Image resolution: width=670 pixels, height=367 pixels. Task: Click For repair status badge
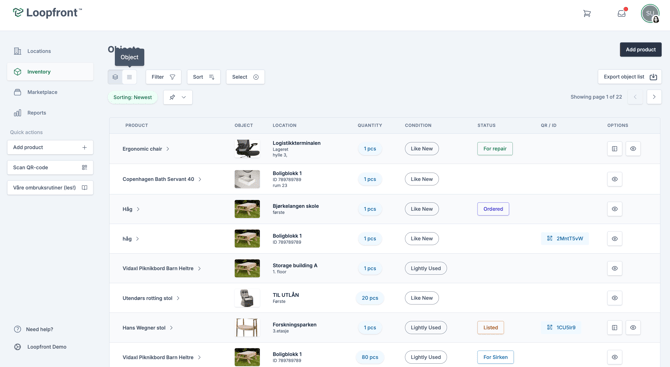[495, 149]
